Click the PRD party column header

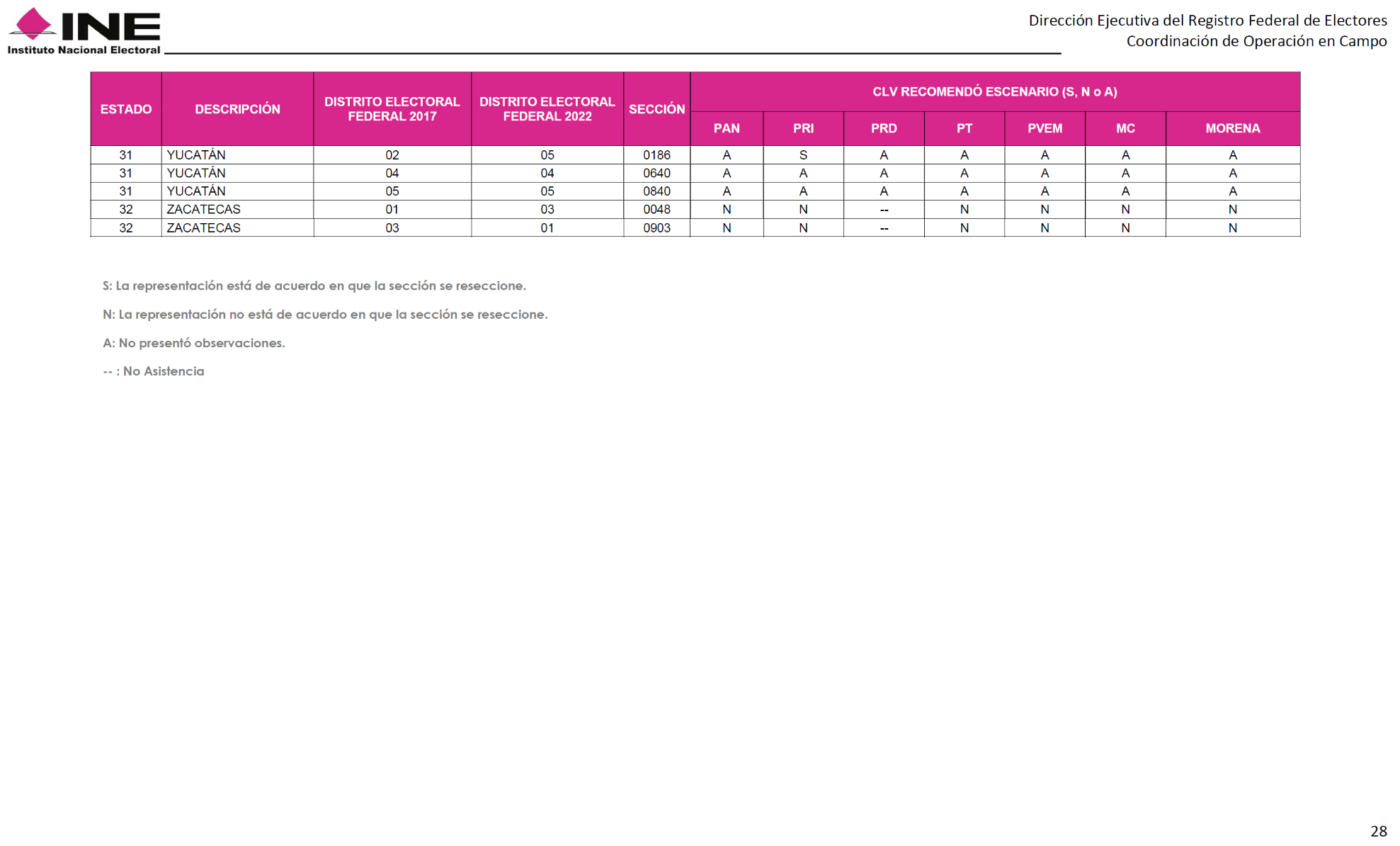[883, 128]
